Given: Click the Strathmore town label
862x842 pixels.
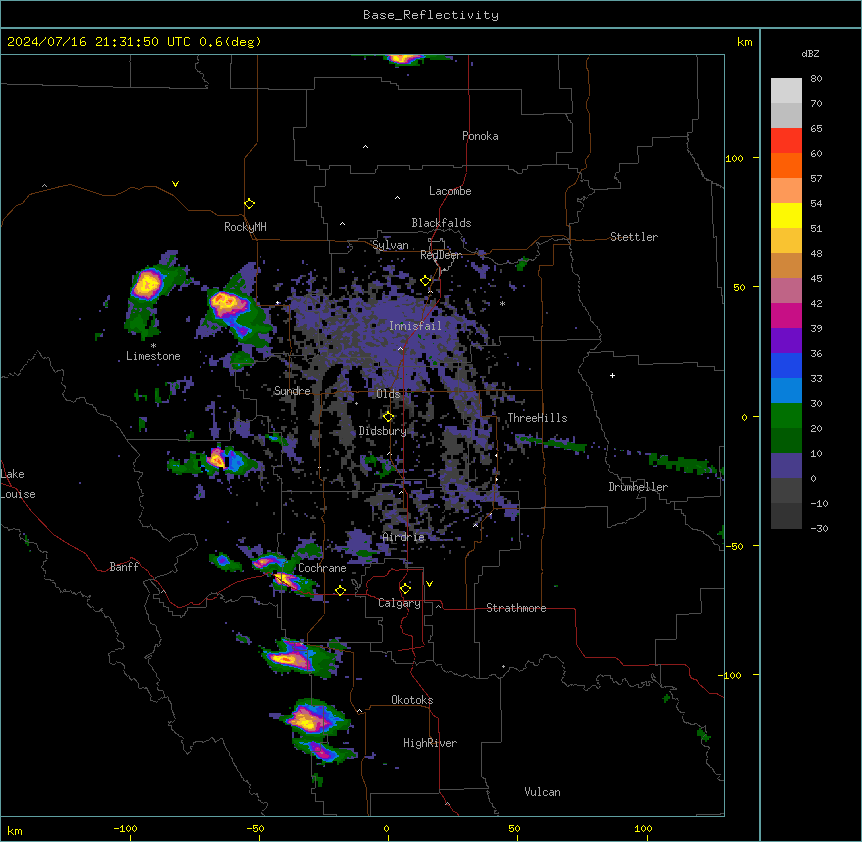Looking at the screenshot, I should point(516,608).
